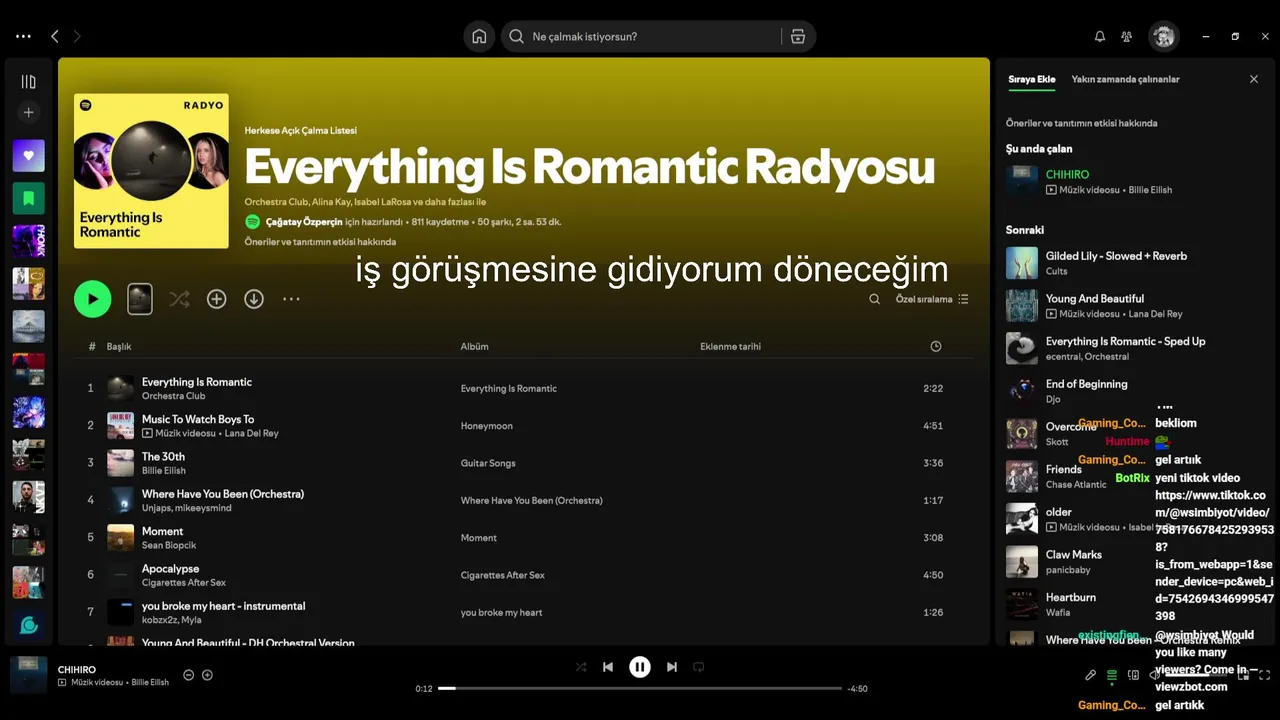Open Öneriler ve tanıtımın etkisi link in queue panel
Screen dimensions: 1280x720
coord(1081,123)
